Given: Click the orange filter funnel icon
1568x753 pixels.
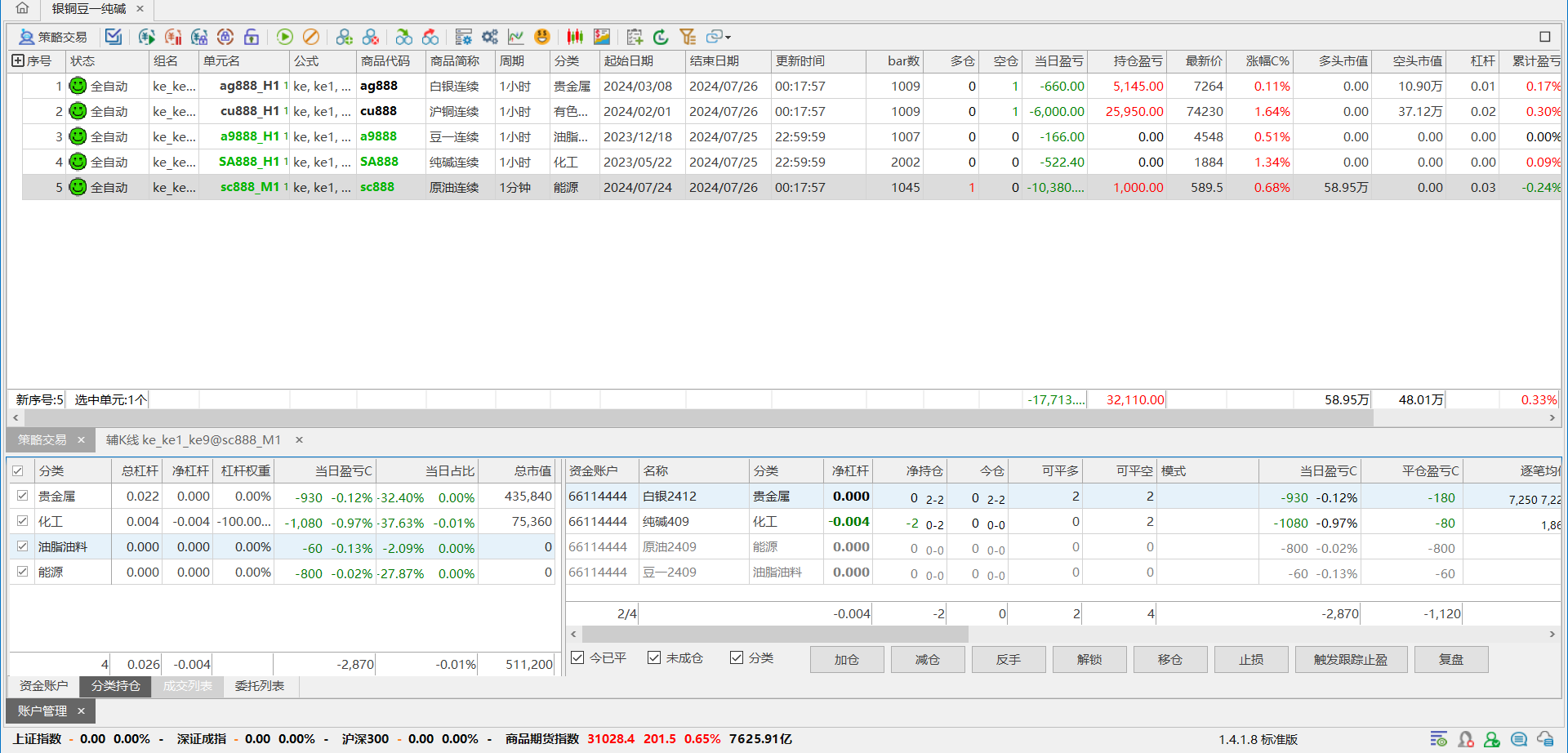Looking at the screenshot, I should pyautogui.click(x=688, y=37).
